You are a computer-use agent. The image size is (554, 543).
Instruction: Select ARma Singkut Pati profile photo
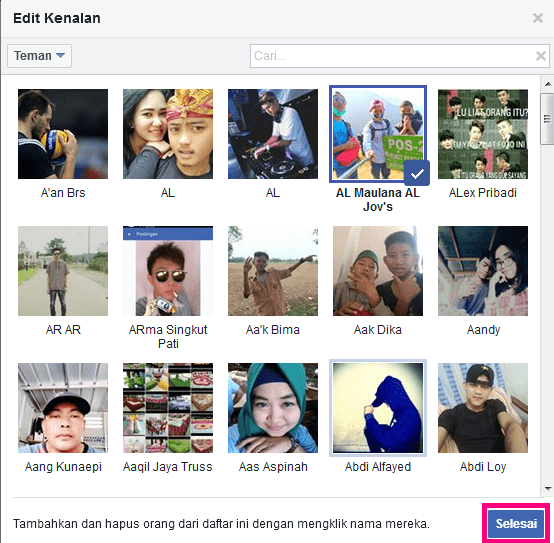click(168, 271)
